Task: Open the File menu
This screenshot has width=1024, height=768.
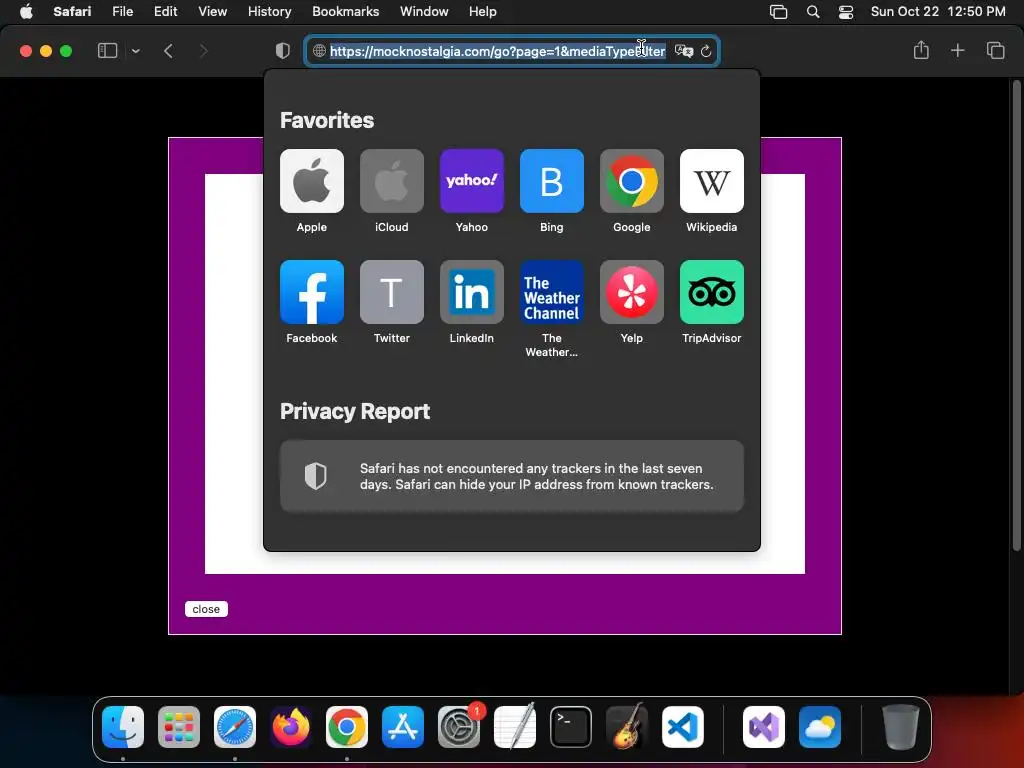Action: [123, 11]
